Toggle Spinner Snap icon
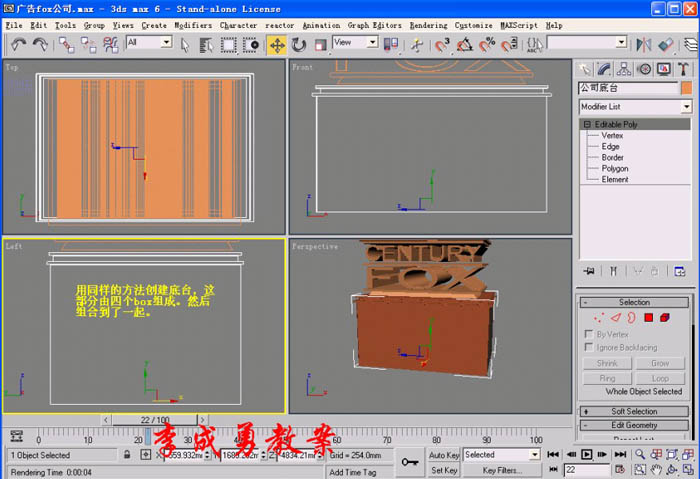The image size is (700, 479). point(509,45)
